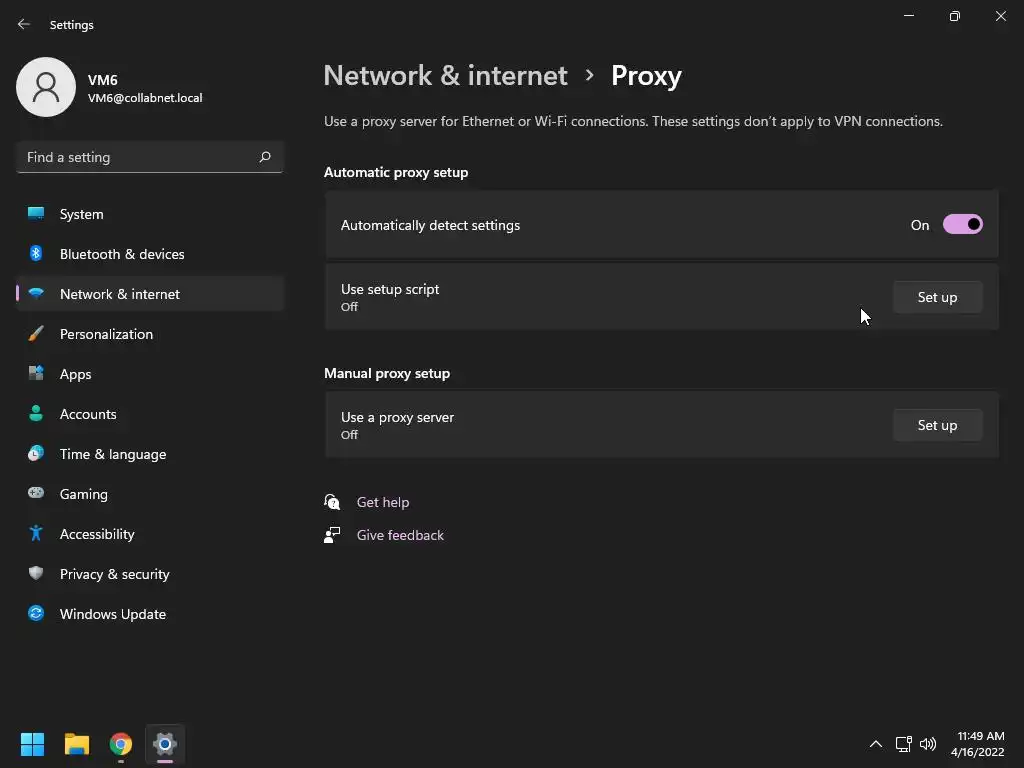Open the Get help link

click(382, 502)
